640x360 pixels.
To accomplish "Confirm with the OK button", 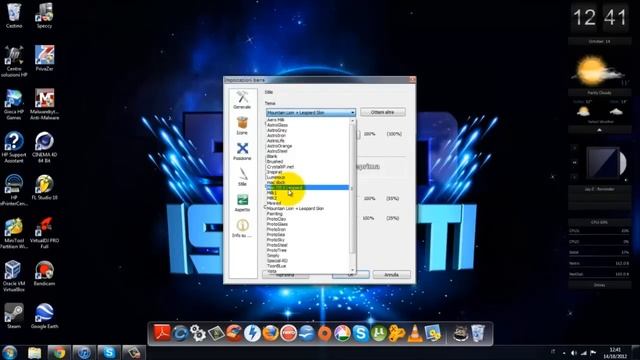I will coord(350,275).
